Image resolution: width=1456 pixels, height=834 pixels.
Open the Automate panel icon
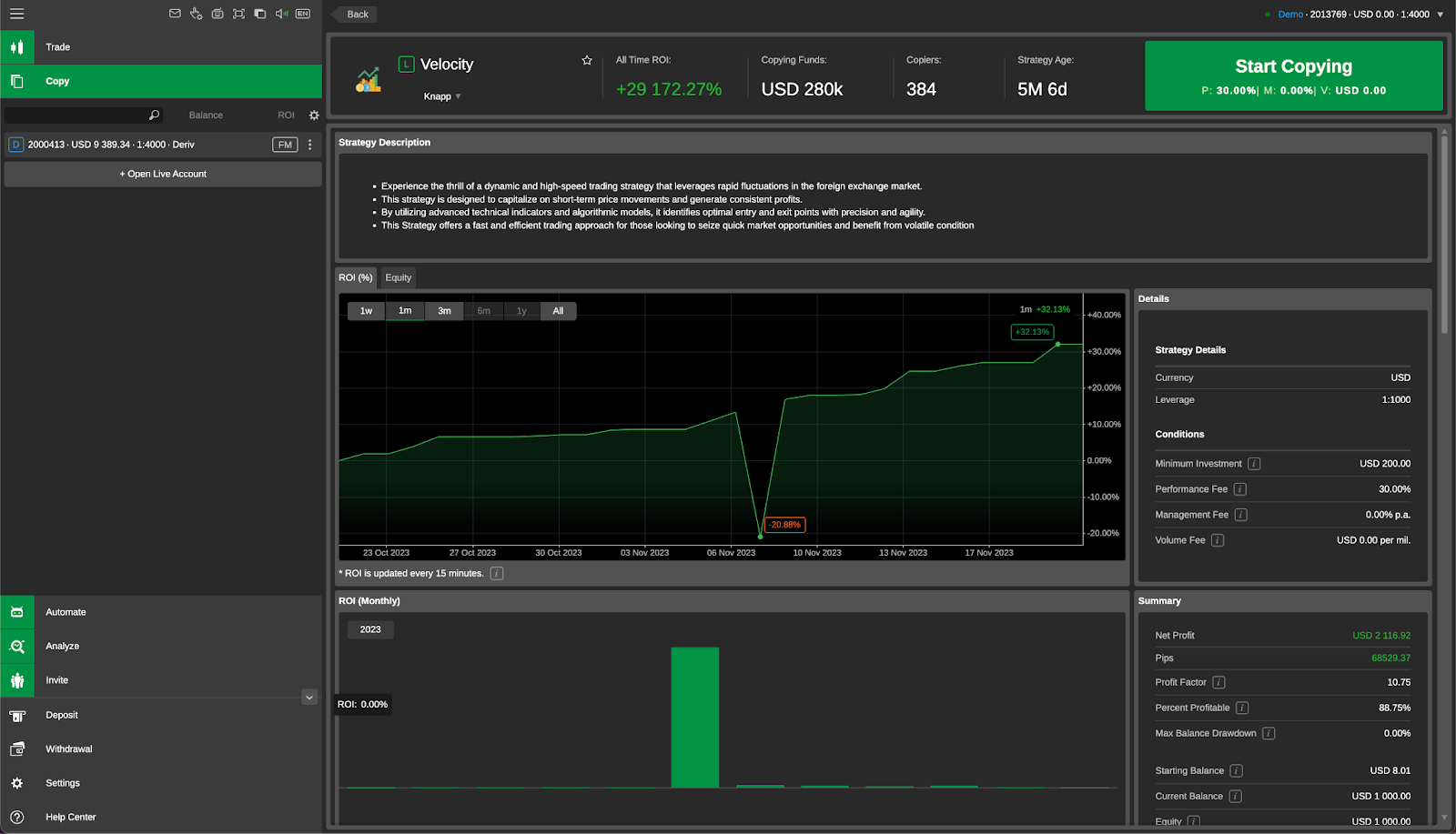coord(17,611)
